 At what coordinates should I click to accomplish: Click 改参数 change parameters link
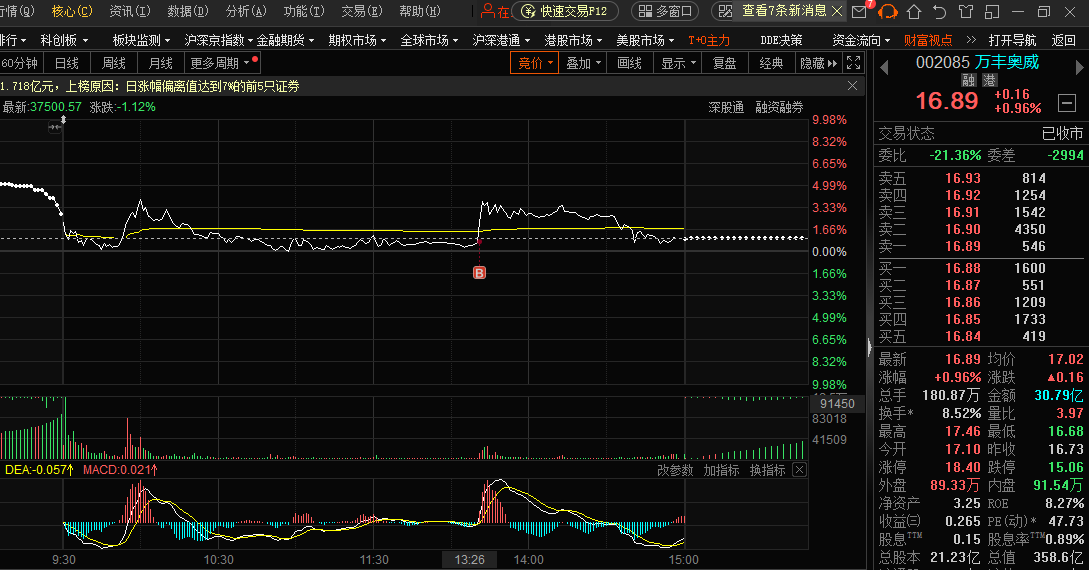pos(675,470)
